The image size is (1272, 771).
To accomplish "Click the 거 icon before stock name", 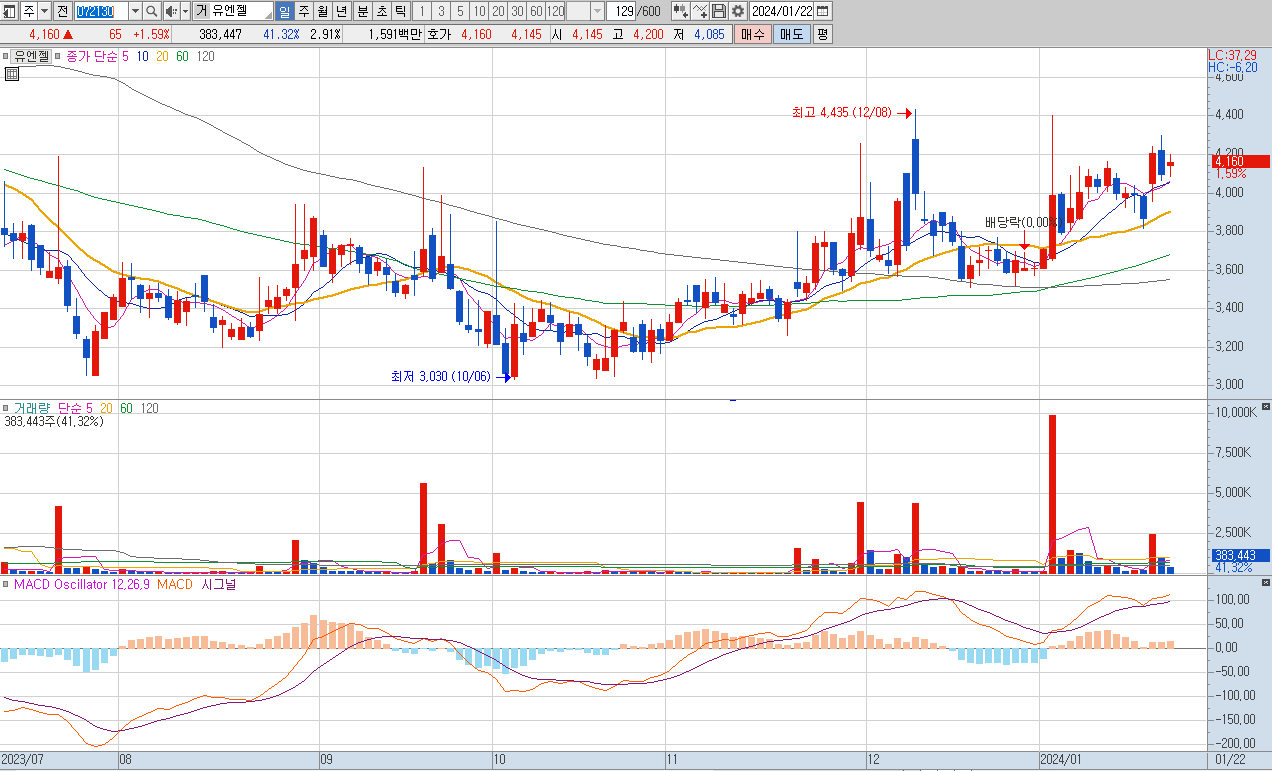I will (x=201, y=11).
